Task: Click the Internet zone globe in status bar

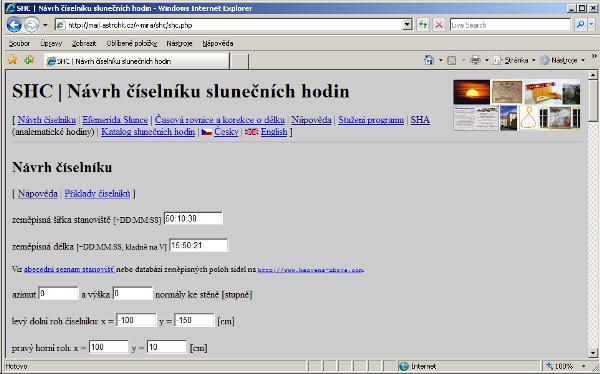Action: 404,366
